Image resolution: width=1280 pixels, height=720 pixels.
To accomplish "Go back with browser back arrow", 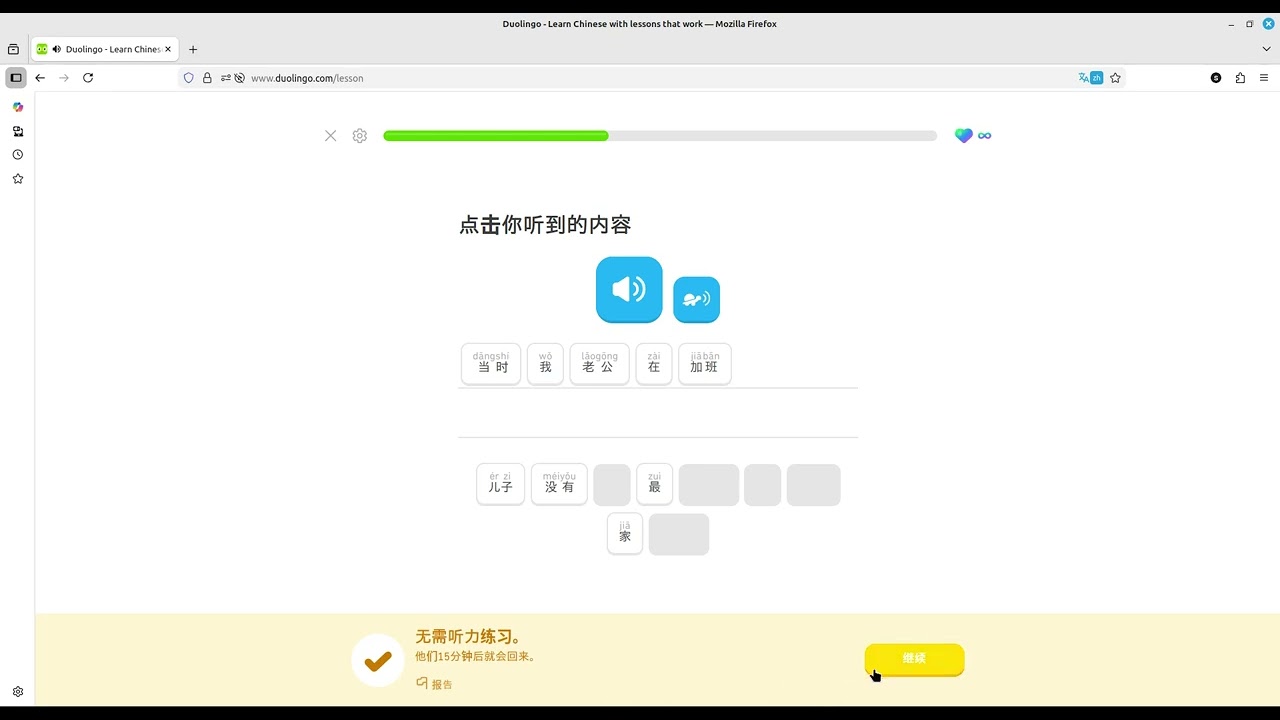I will (x=40, y=78).
